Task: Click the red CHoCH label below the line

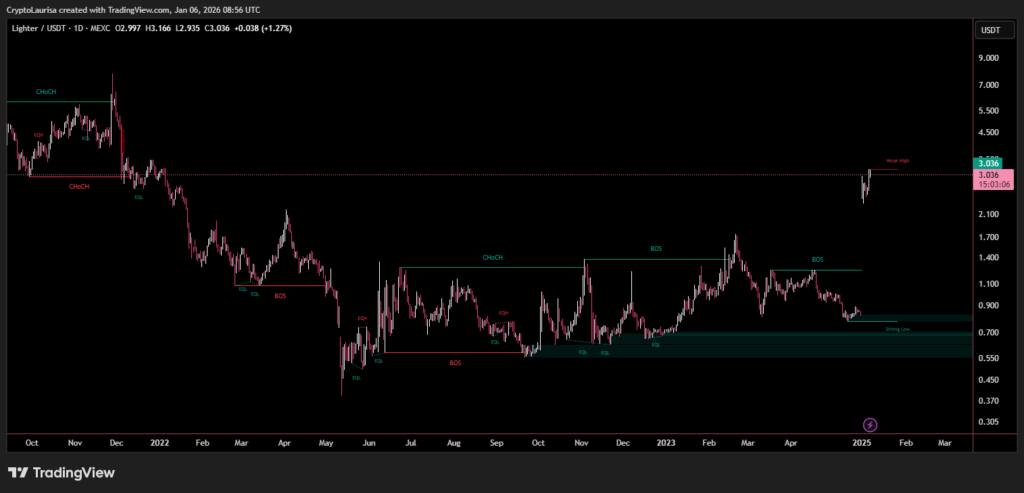Action: tap(79, 186)
